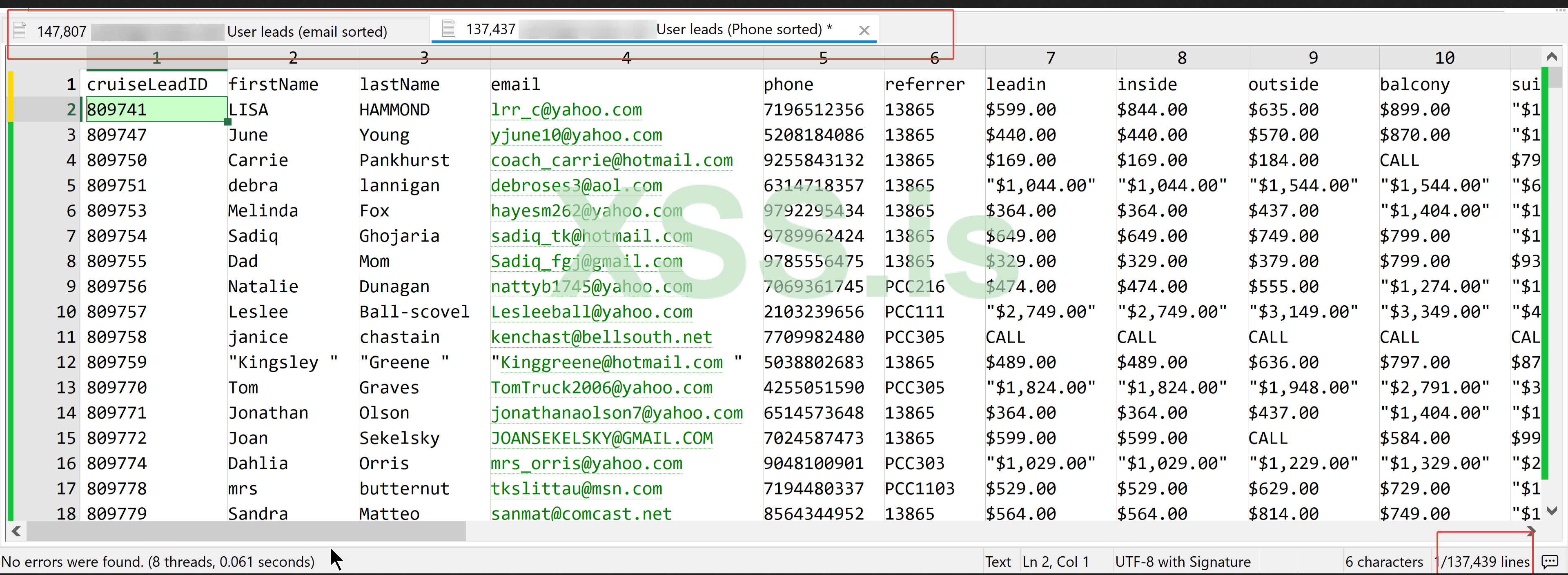1568x575 pixels.
Task: Click the Ln 2, Col 1 position indicator
Action: pyautogui.click(x=1056, y=562)
